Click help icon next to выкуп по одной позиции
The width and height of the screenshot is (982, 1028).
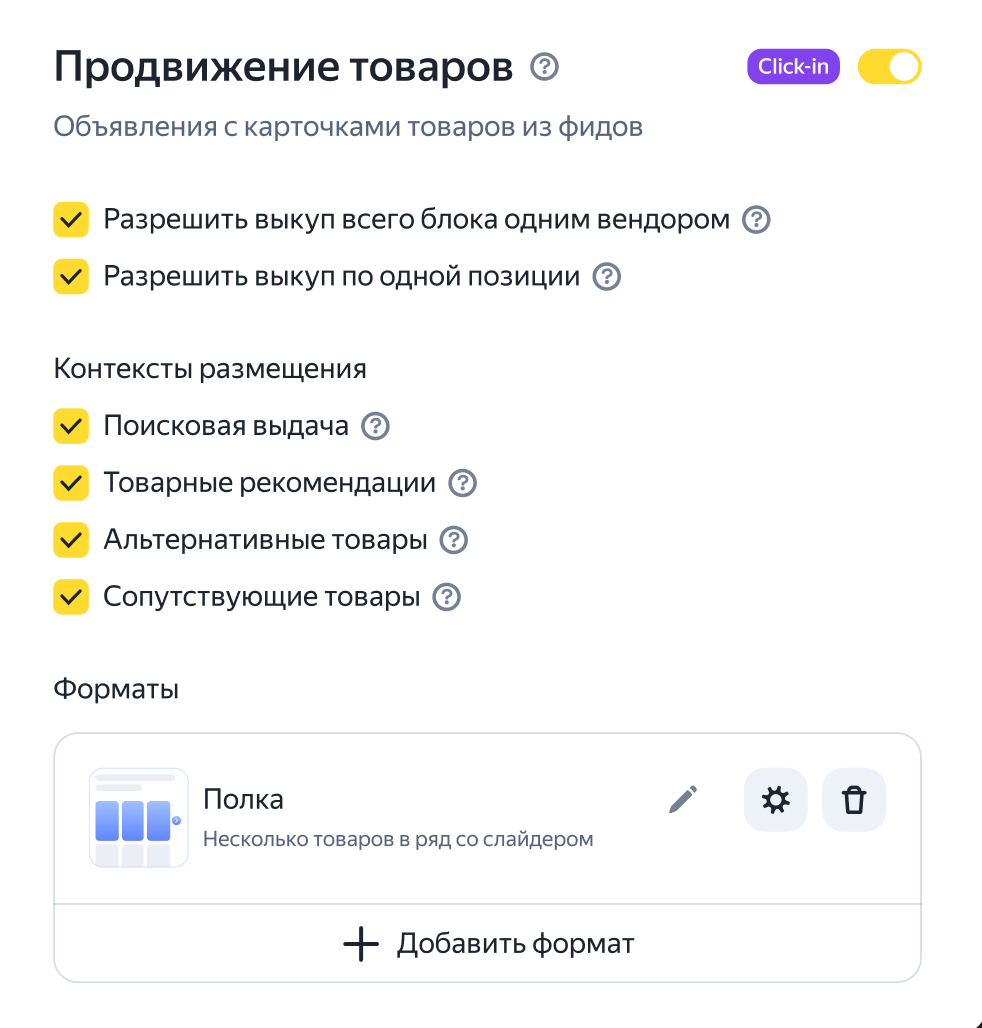606,277
